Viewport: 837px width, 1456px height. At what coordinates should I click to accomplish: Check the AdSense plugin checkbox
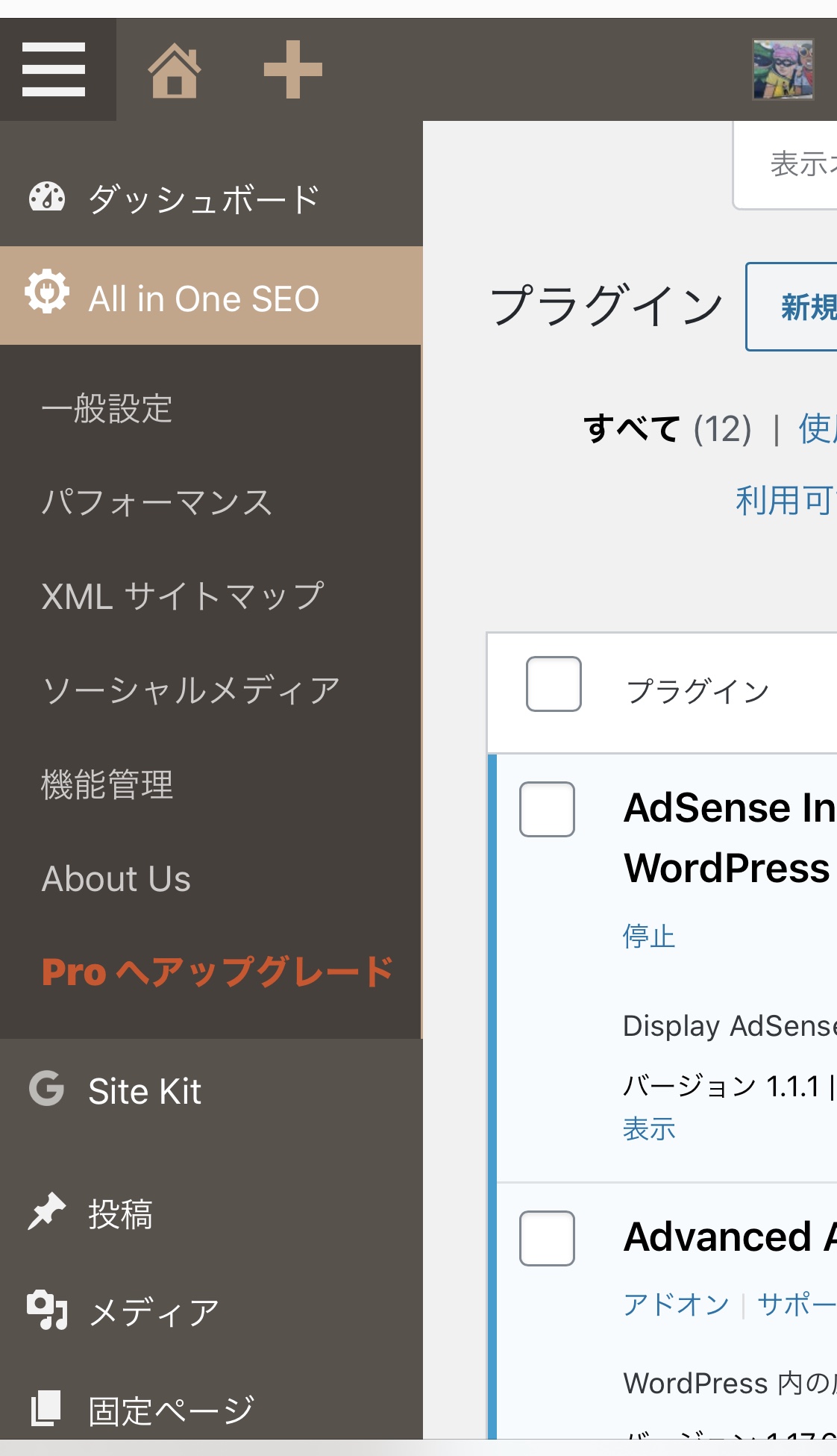coord(547,809)
